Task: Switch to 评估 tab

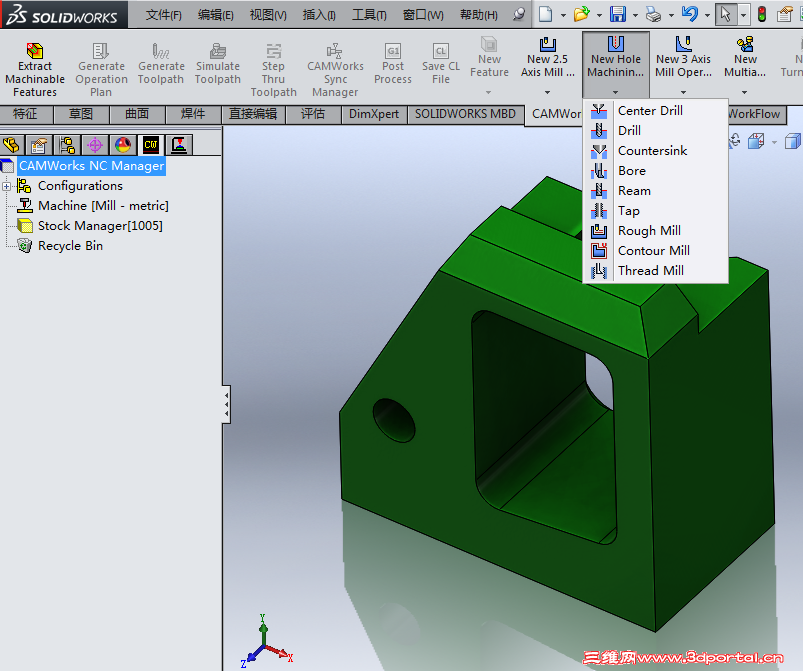Action: point(313,114)
